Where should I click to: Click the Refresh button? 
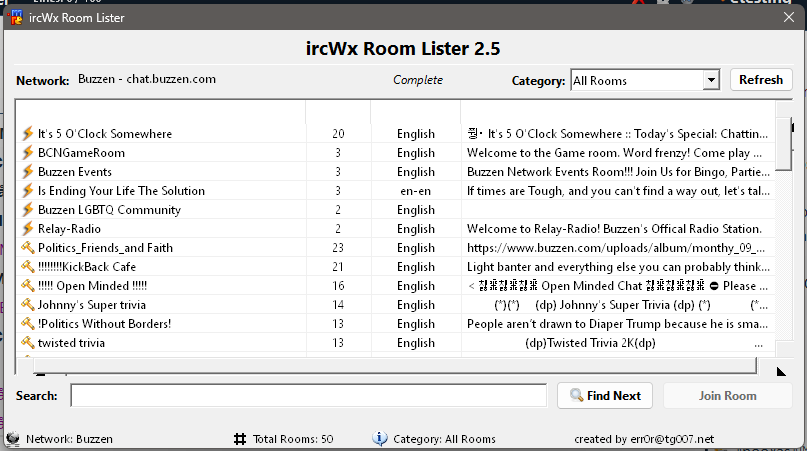click(x=761, y=80)
